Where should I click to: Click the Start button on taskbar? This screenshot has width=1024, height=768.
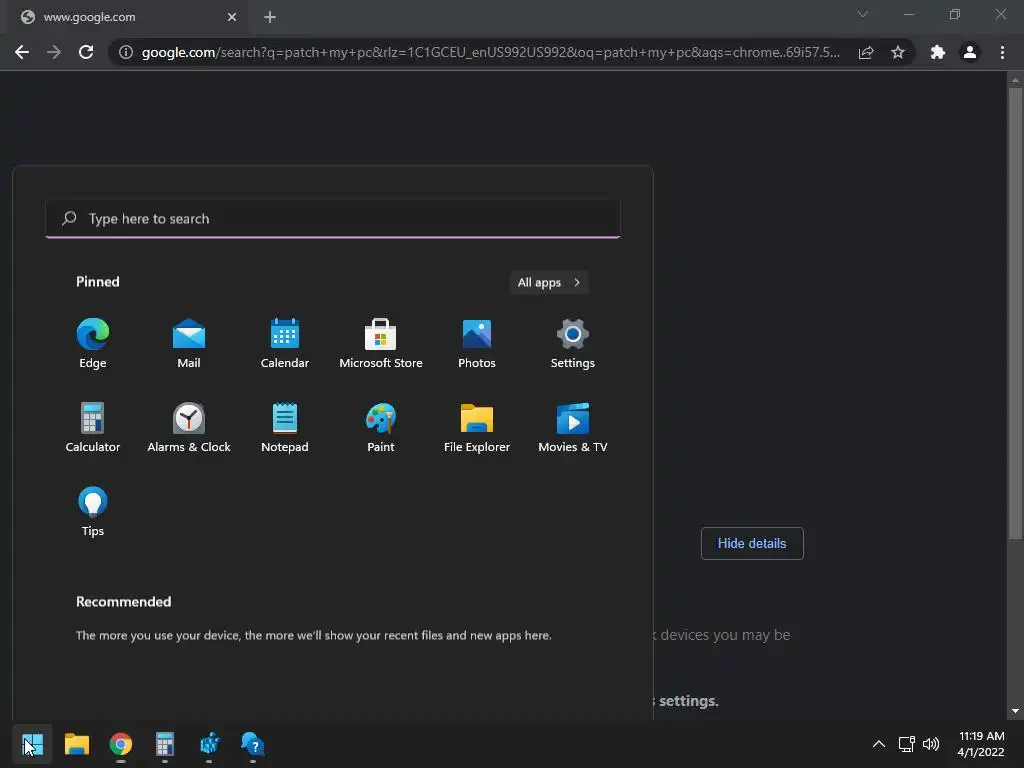33,744
